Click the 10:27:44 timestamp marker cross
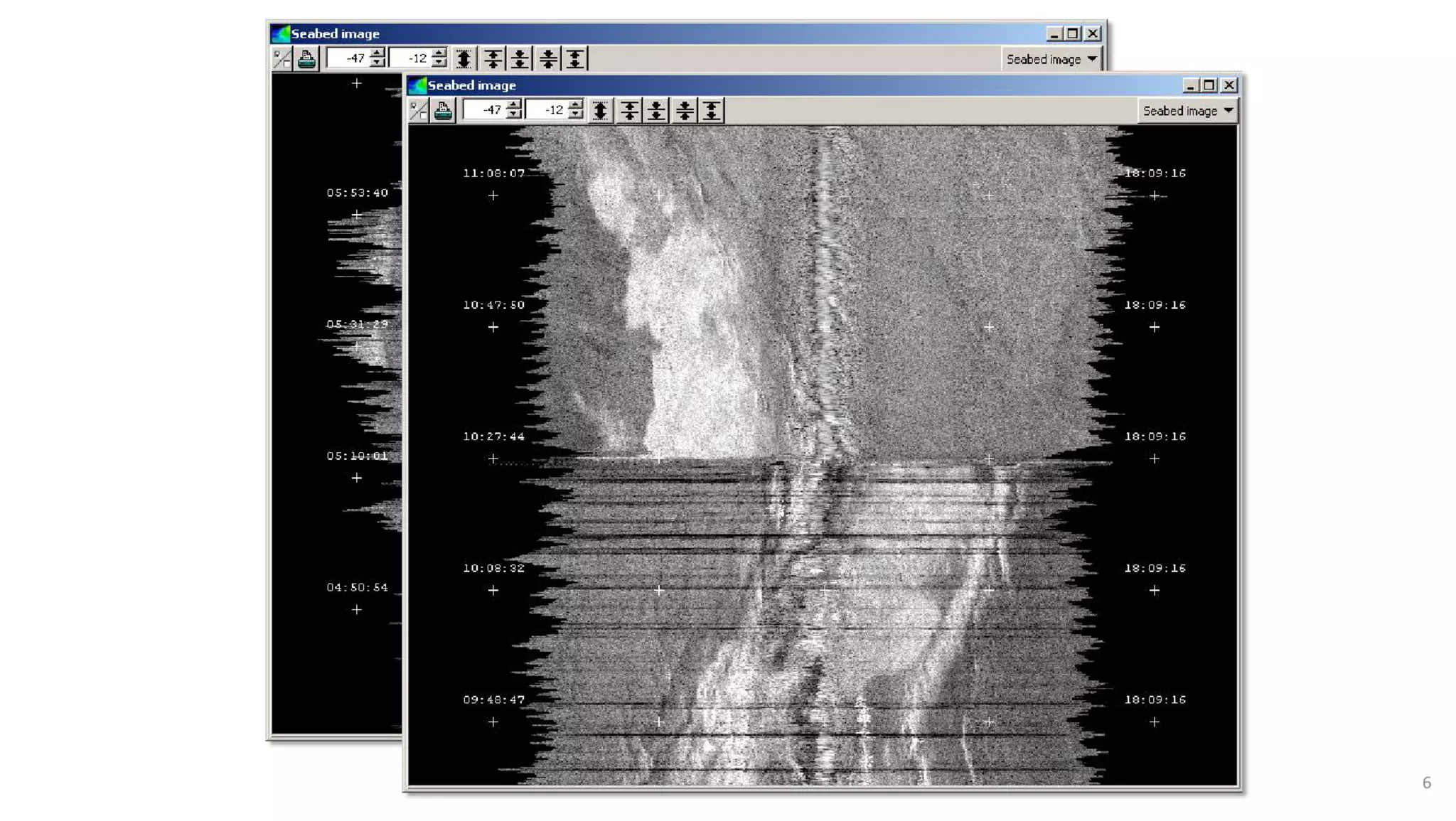This screenshot has height=821, width=1456. click(x=493, y=459)
